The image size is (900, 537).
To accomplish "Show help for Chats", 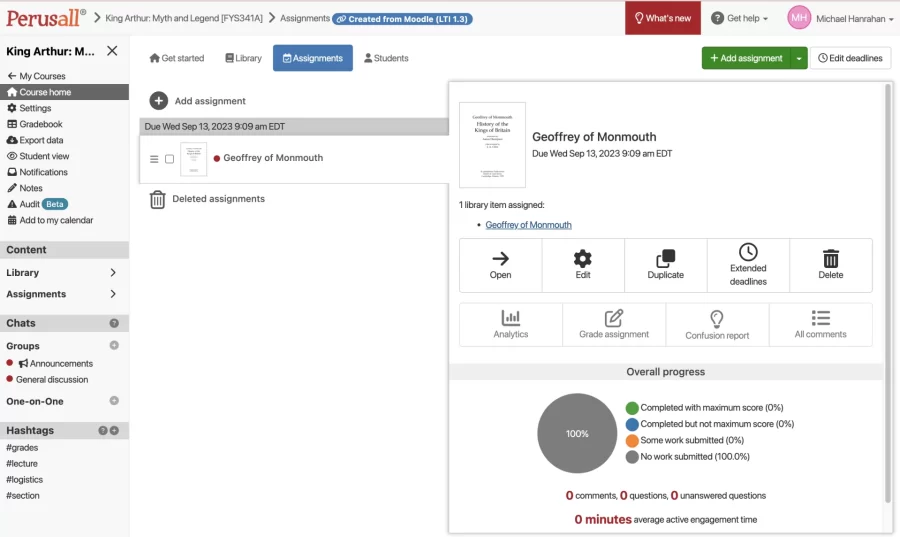I will coord(114,323).
